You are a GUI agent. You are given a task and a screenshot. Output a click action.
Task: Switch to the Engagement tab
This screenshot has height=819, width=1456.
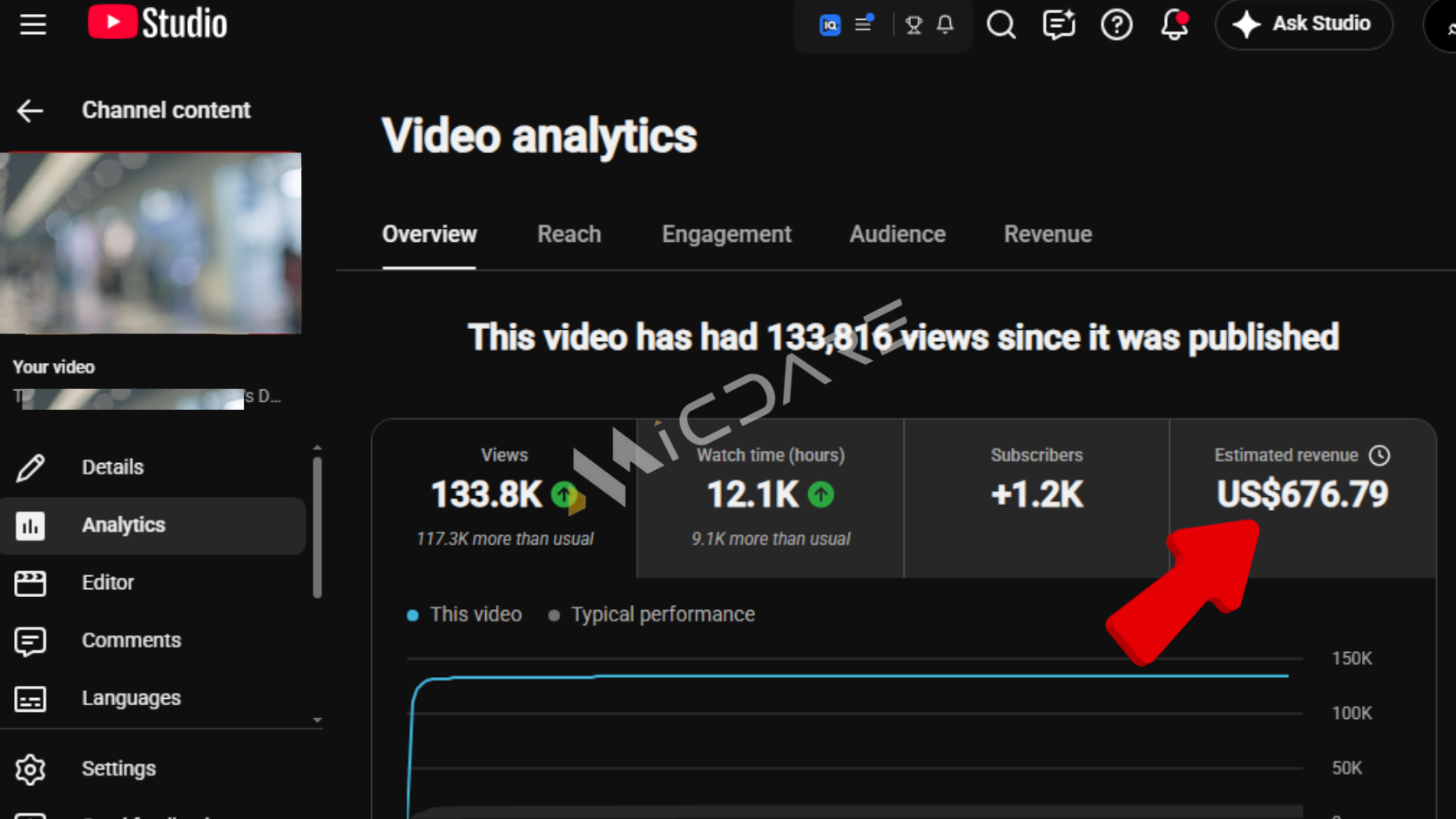coord(726,234)
